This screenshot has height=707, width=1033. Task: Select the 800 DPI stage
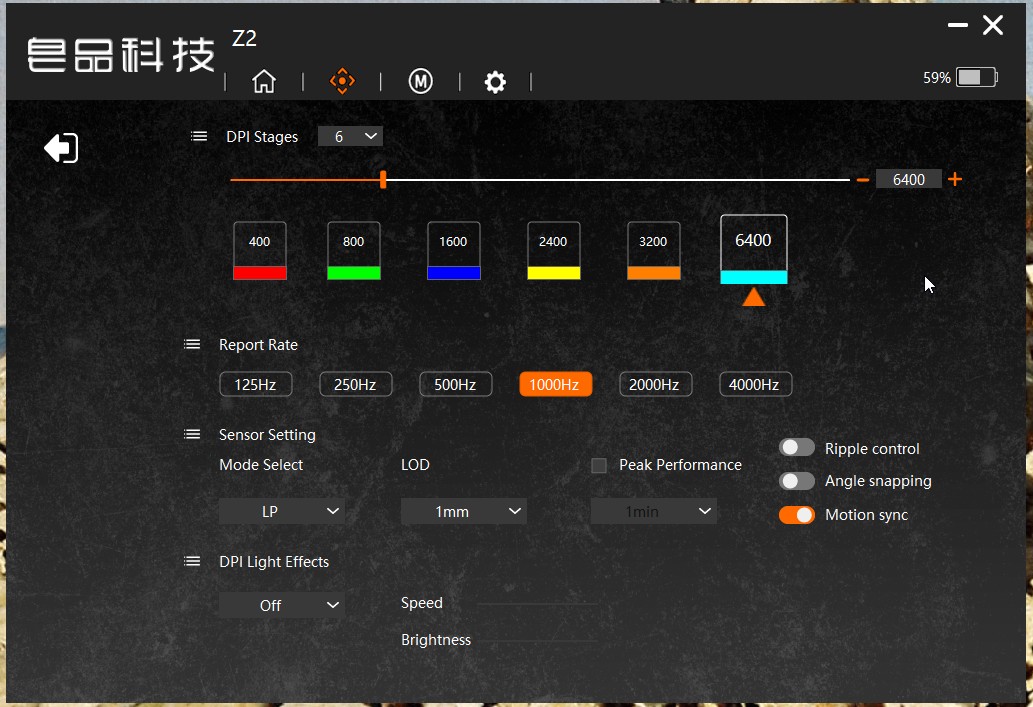click(354, 250)
